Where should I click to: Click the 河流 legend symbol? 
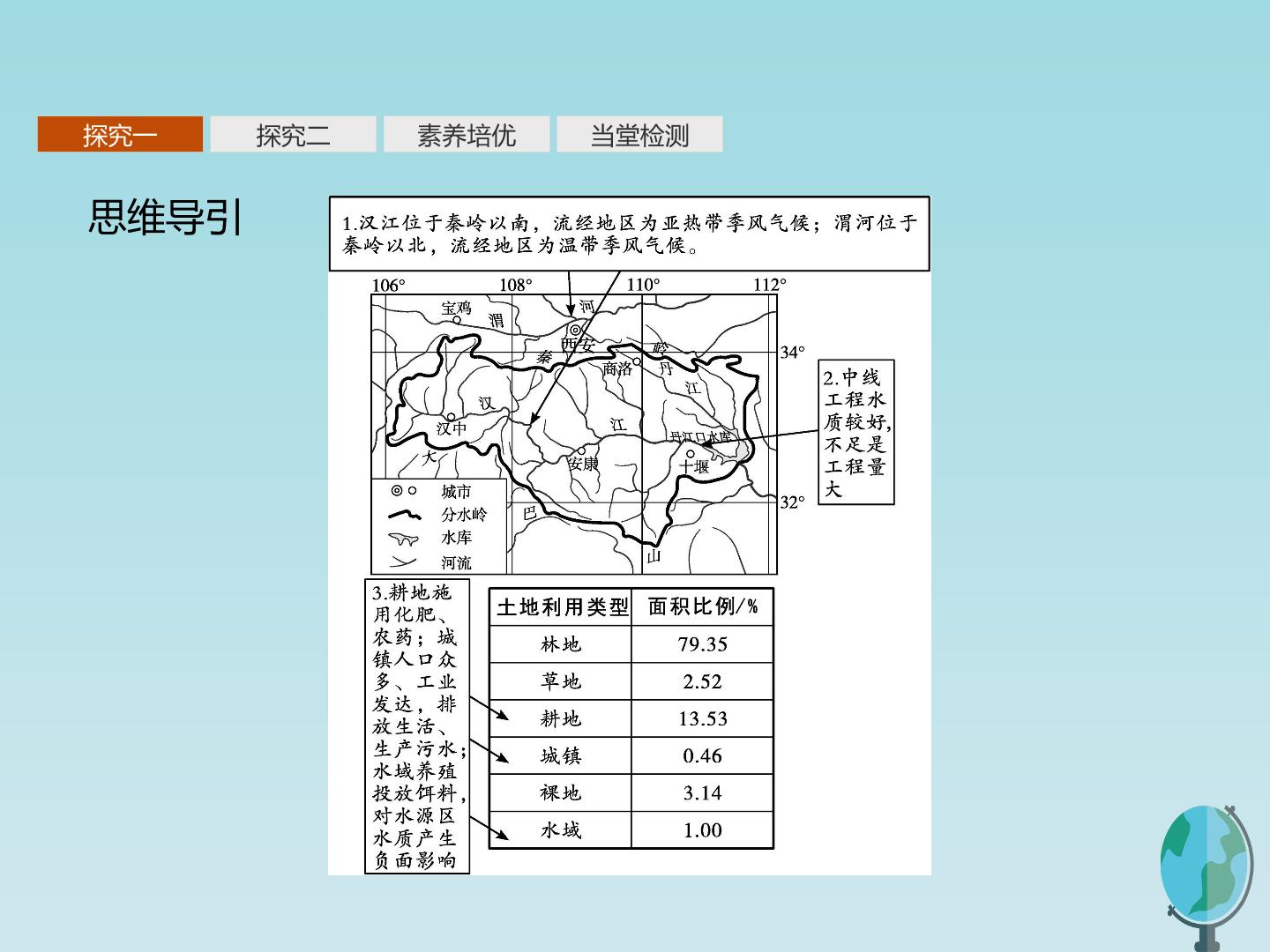tap(403, 562)
